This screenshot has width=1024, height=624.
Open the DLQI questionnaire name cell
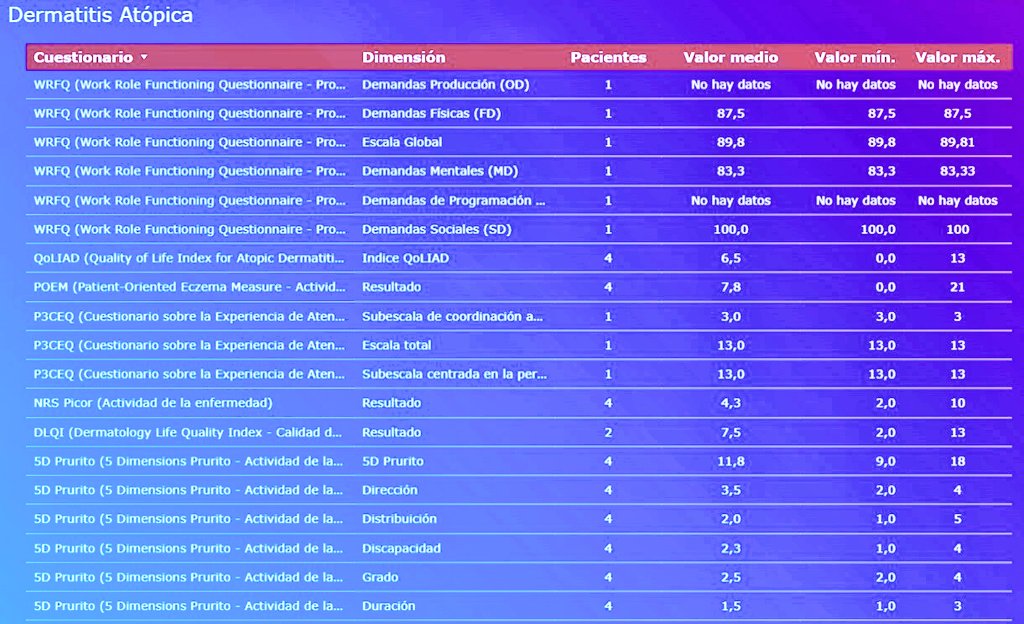point(187,432)
